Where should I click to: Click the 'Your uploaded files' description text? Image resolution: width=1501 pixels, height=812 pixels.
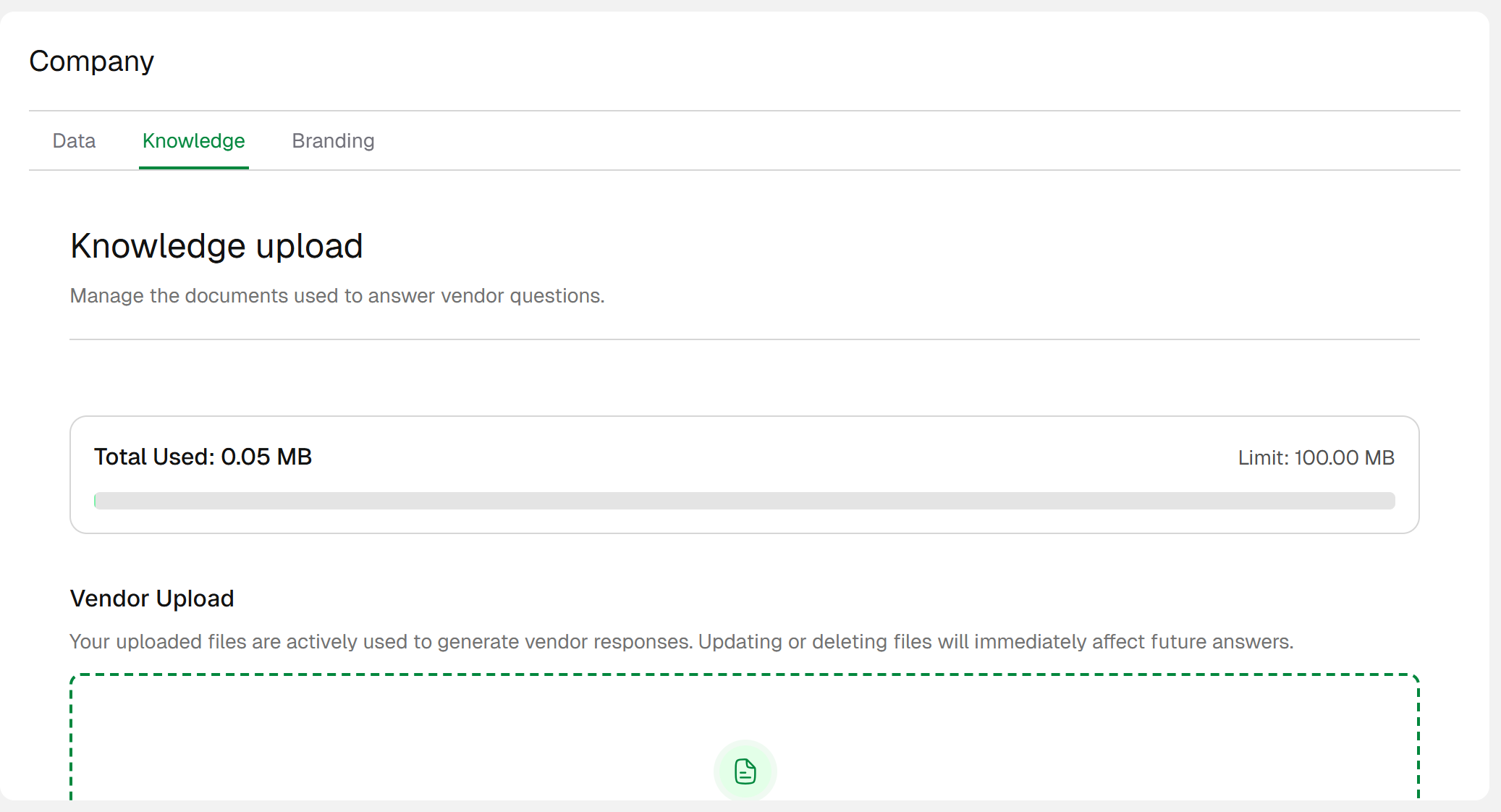click(x=680, y=642)
